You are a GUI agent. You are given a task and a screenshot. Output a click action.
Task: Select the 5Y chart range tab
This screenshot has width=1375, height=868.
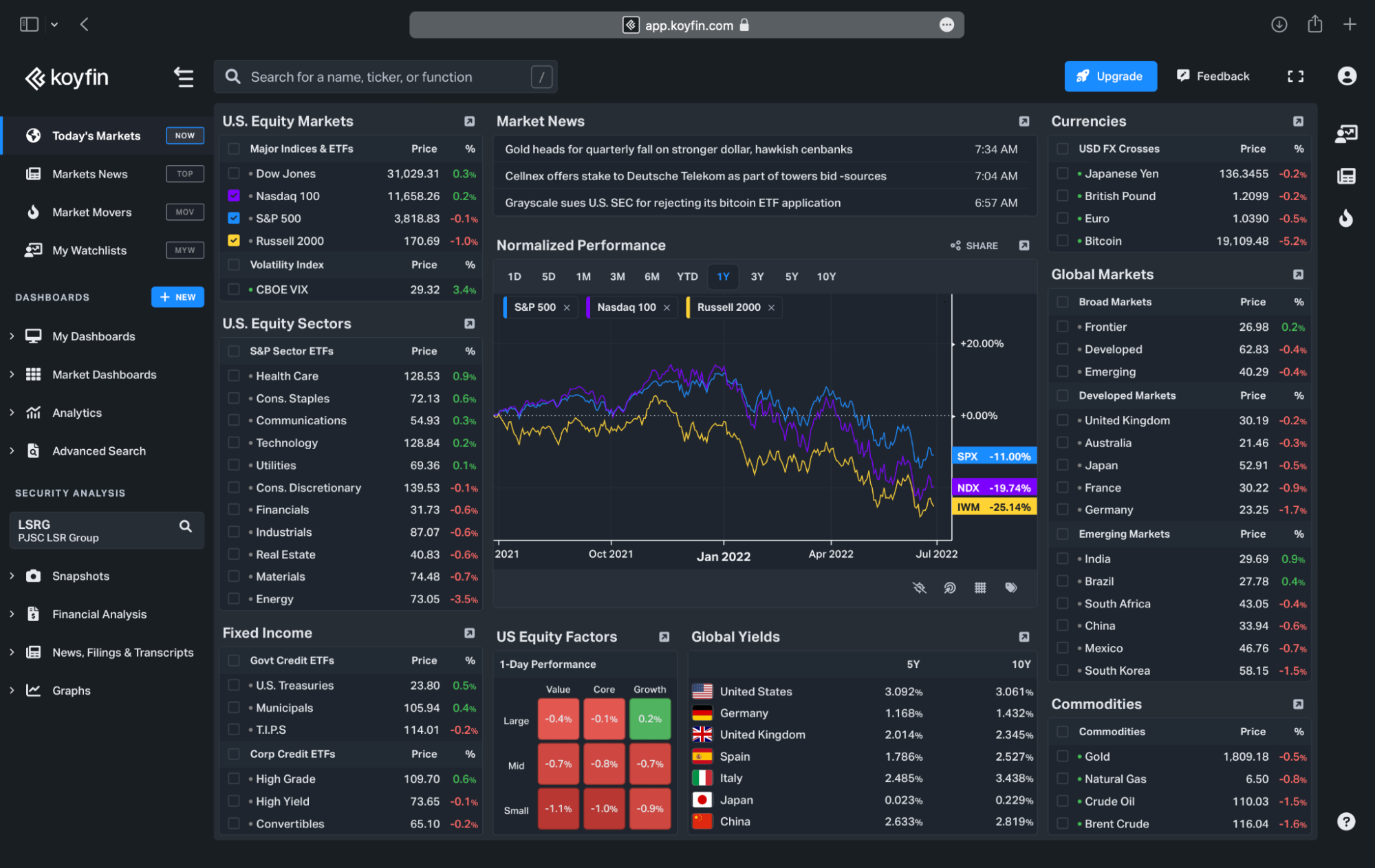click(x=791, y=276)
